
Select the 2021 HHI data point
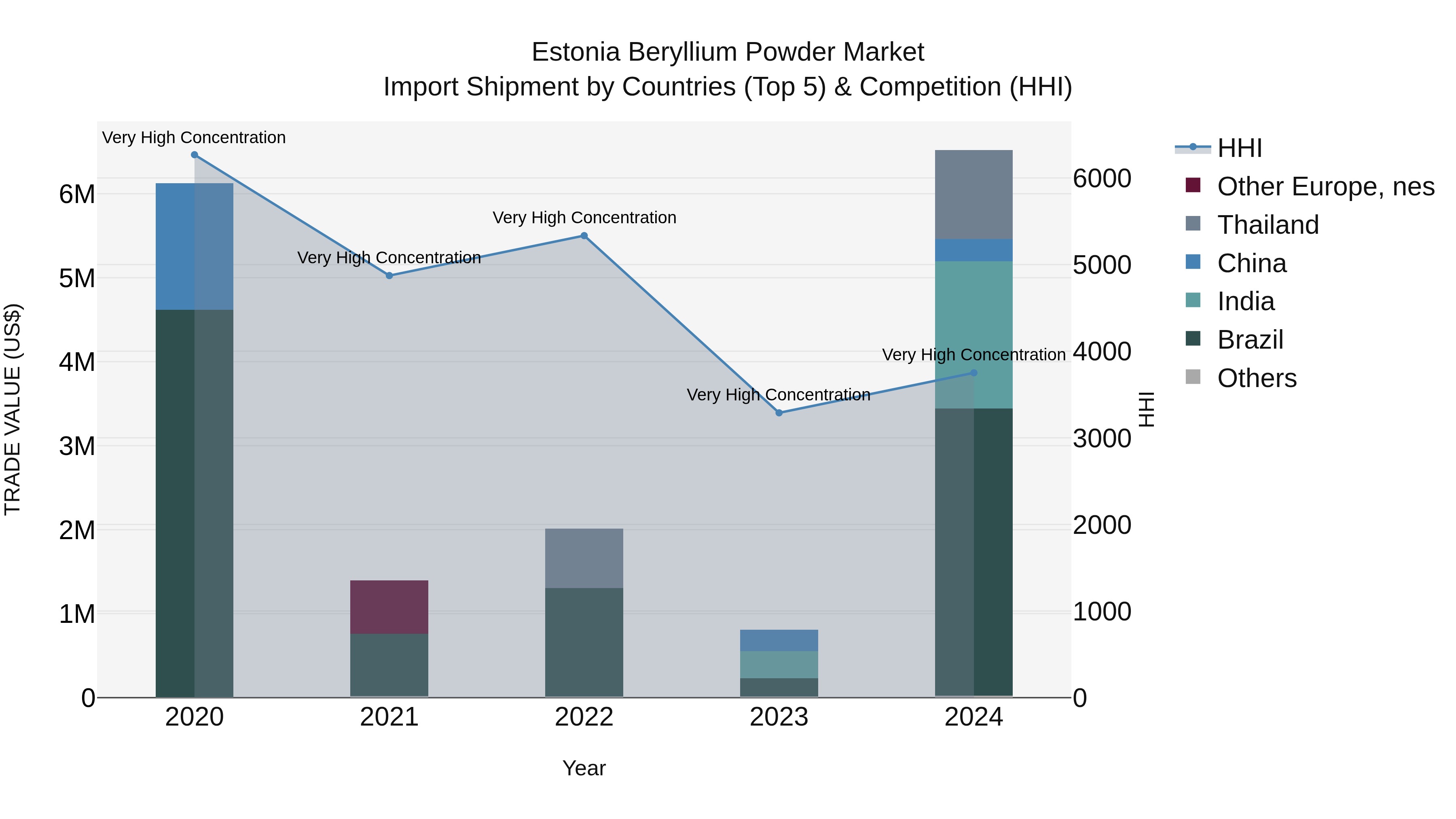coord(389,276)
